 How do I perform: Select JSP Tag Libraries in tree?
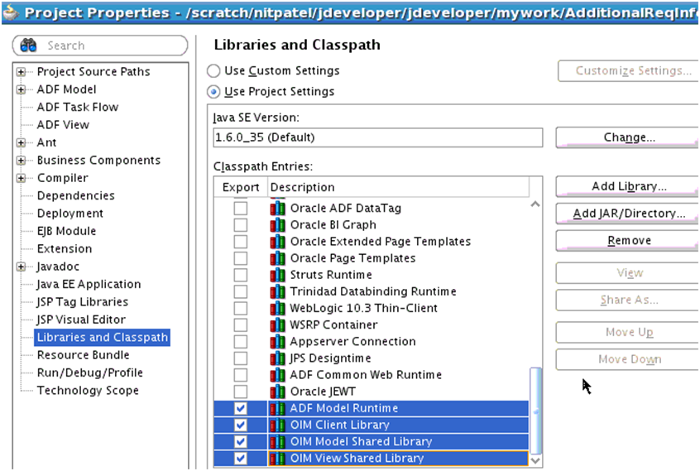tap(83, 302)
